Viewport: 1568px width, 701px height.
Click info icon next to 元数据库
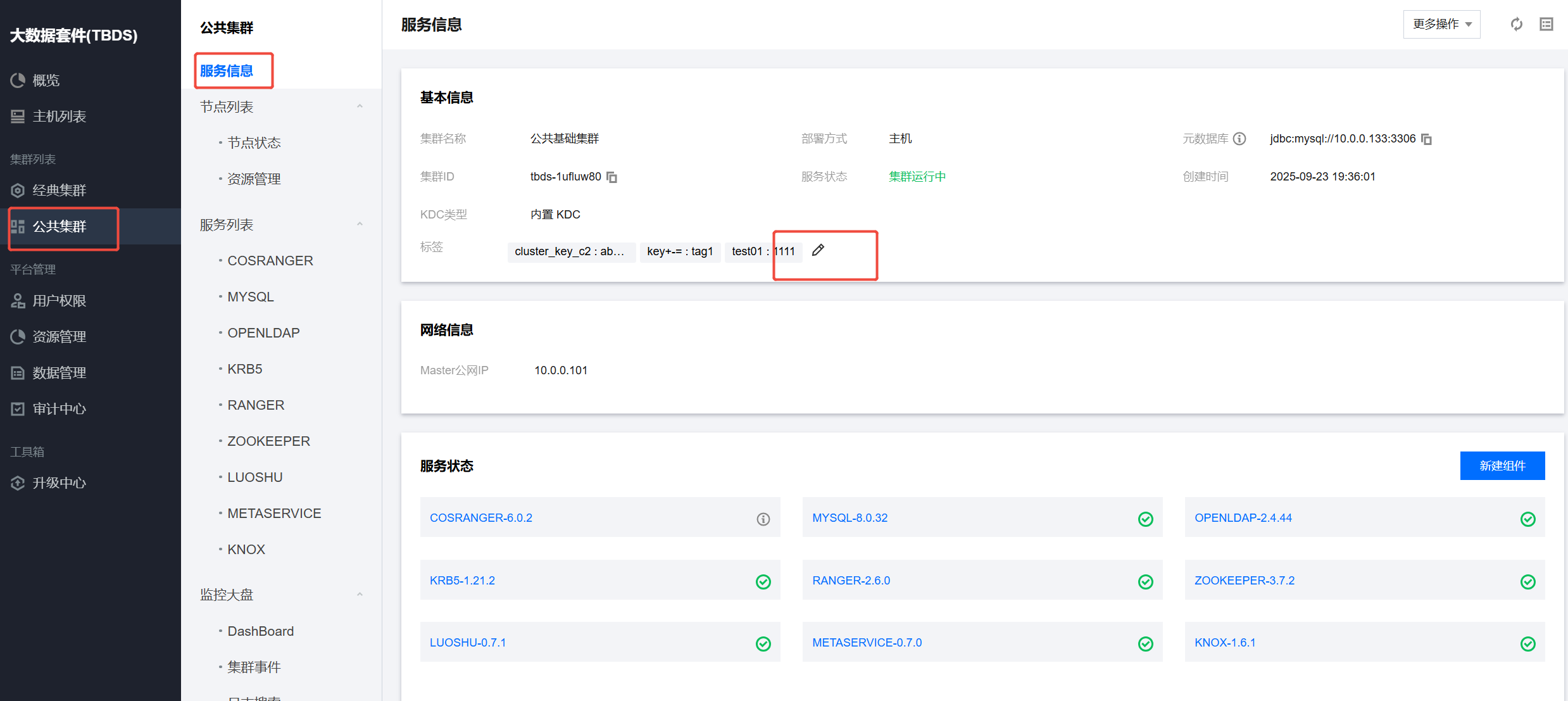pyautogui.click(x=1239, y=139)
